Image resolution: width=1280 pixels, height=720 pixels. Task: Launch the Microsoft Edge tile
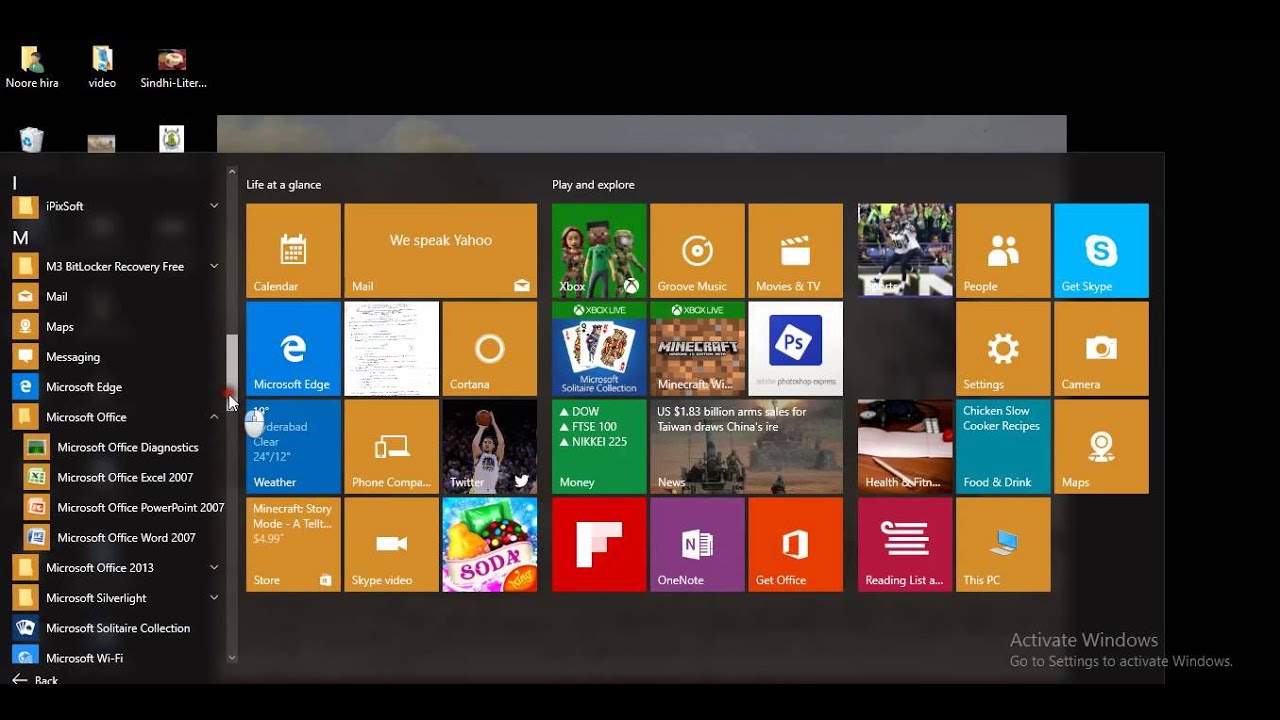point(293,349)
